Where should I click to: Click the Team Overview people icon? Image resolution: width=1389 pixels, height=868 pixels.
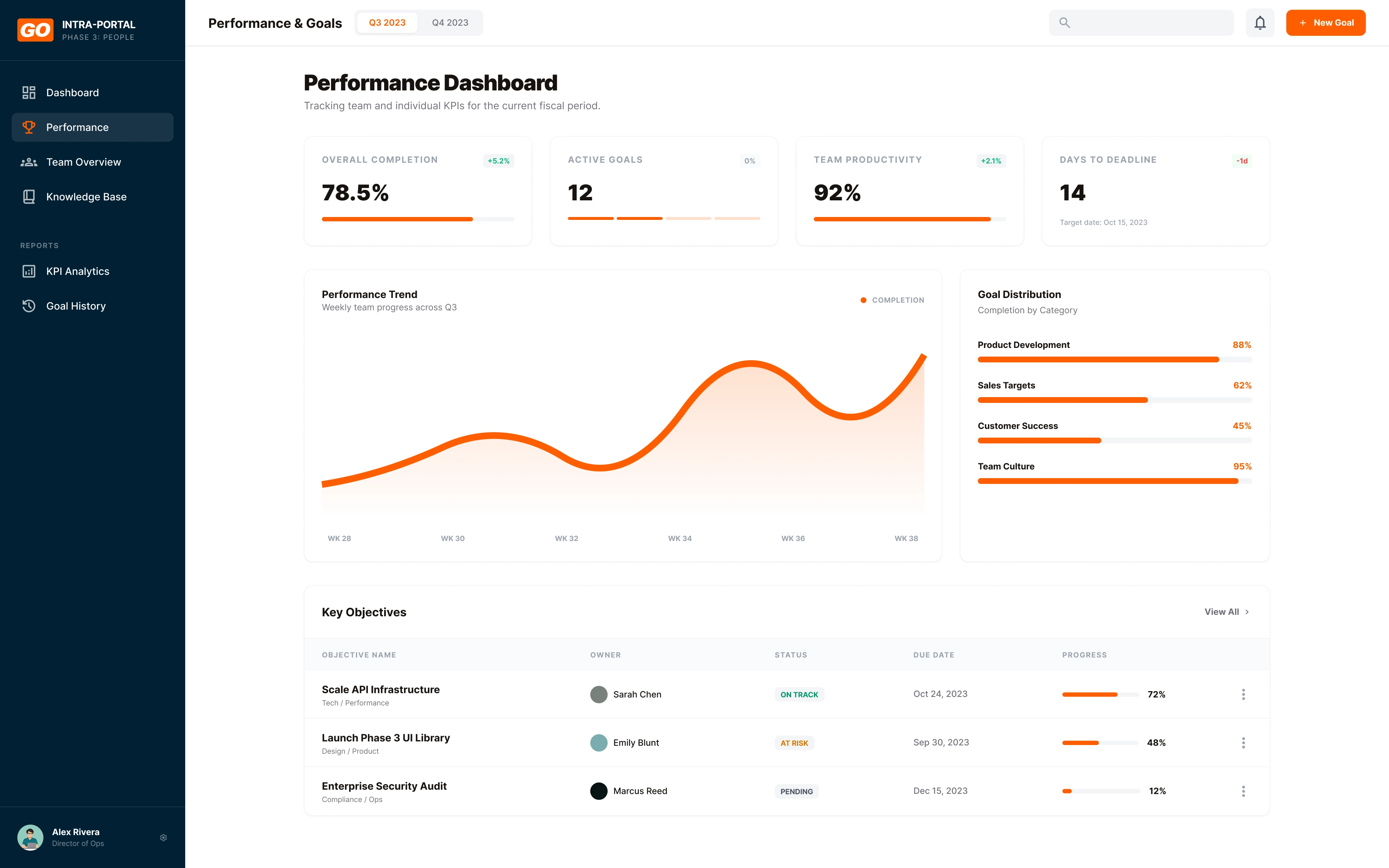point(29,162)
